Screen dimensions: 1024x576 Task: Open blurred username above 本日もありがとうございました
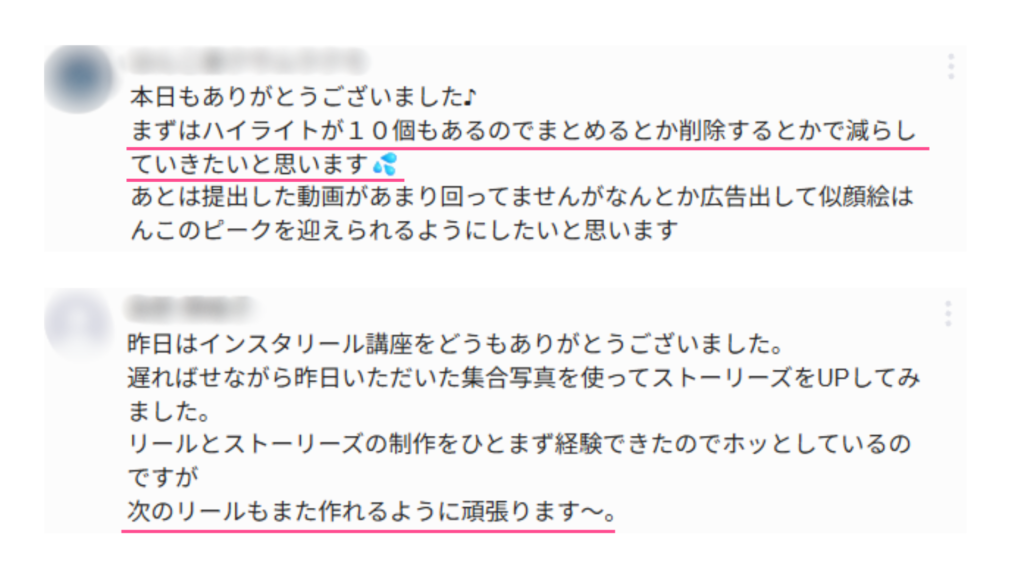click(x=248, y=61)
